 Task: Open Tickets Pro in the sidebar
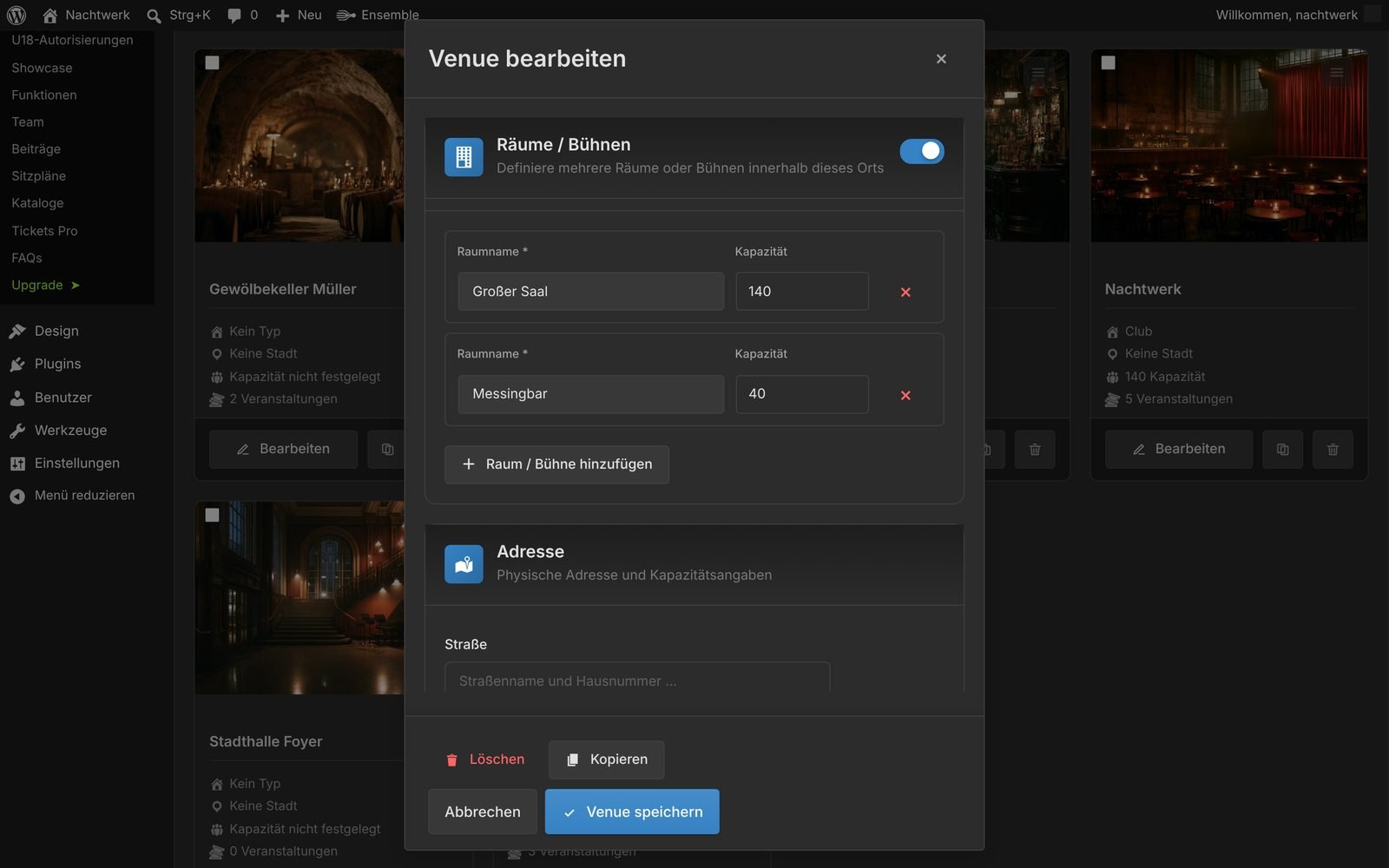44,231
